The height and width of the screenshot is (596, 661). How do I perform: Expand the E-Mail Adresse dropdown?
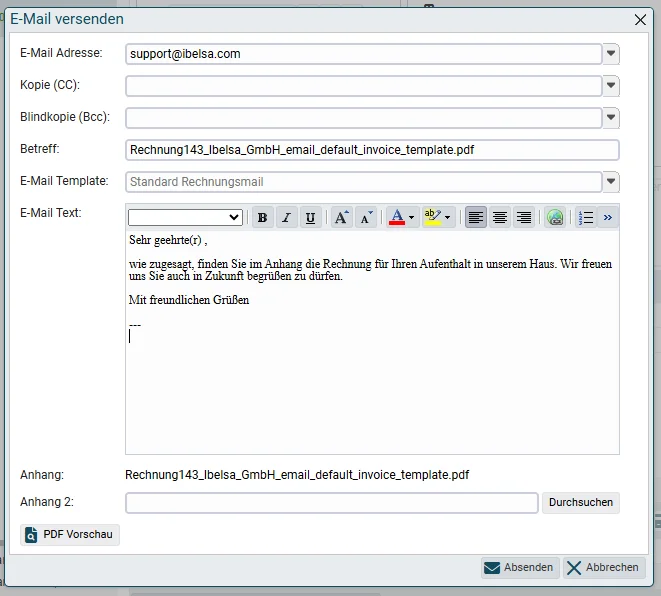coord(611,54)
